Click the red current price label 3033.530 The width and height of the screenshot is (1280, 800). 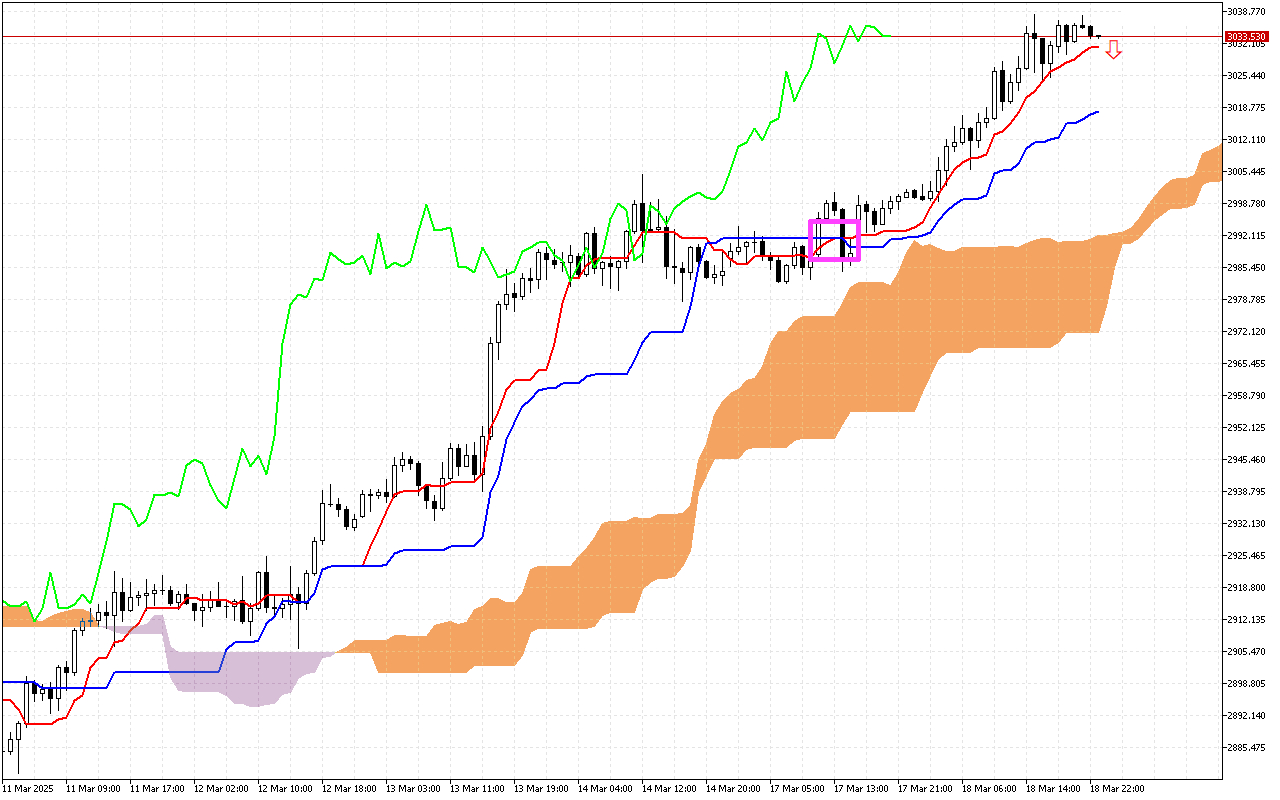coord(1246,36)
